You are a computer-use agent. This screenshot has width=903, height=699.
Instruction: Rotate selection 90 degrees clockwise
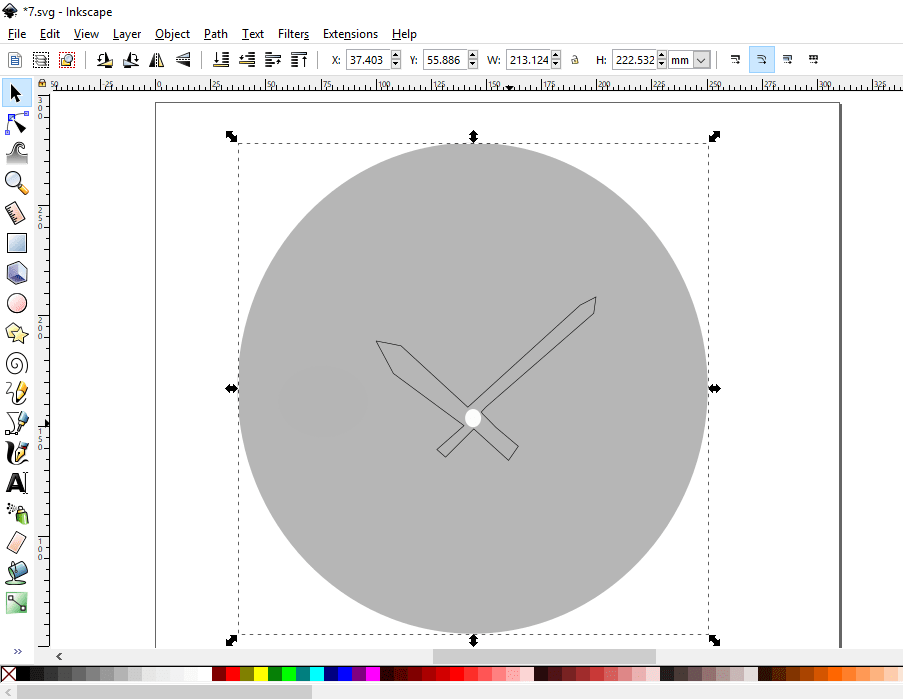[x=131, y=60]
